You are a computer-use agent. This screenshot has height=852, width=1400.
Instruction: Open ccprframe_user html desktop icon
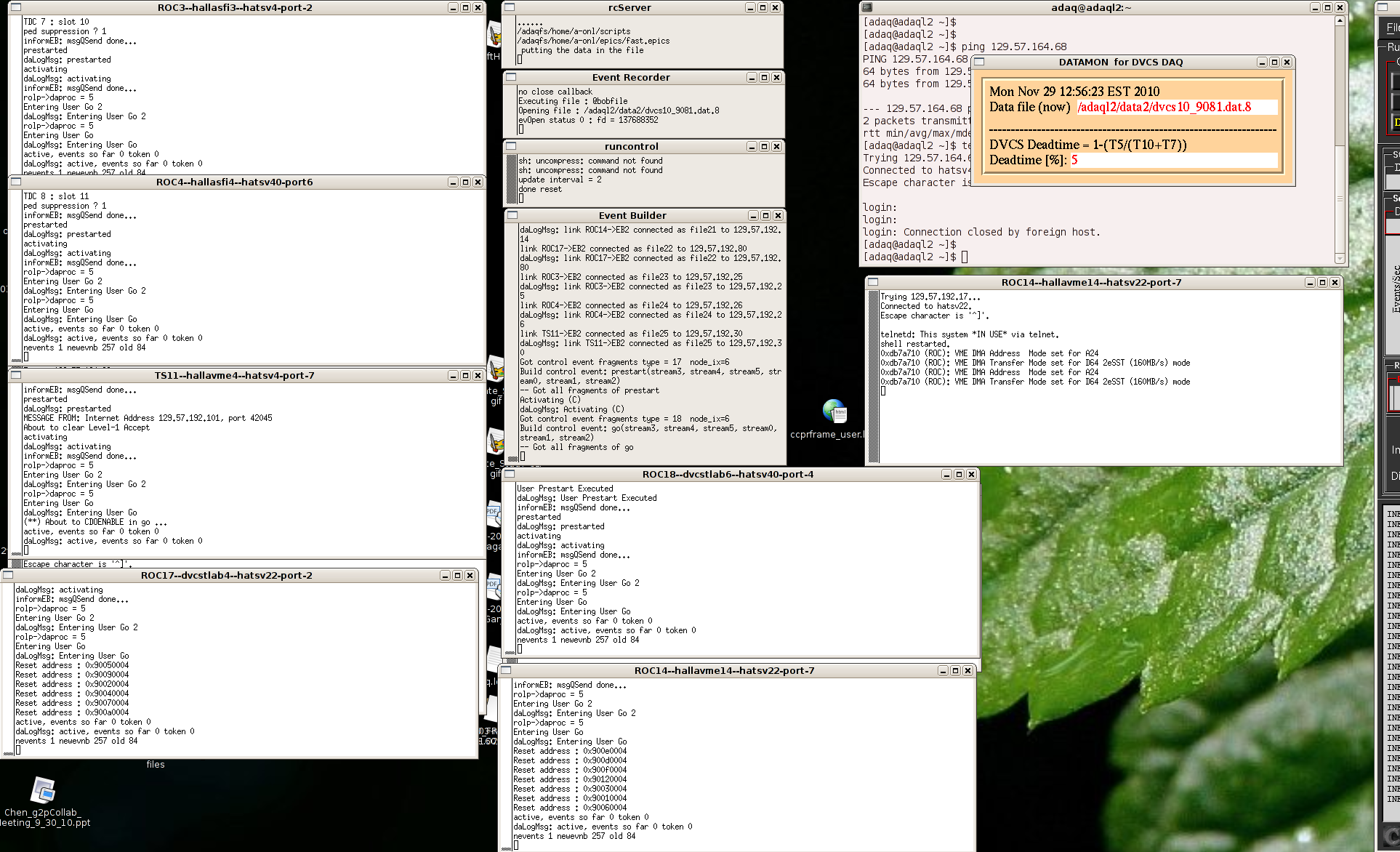pyautogui.click(x=834, y=412)
